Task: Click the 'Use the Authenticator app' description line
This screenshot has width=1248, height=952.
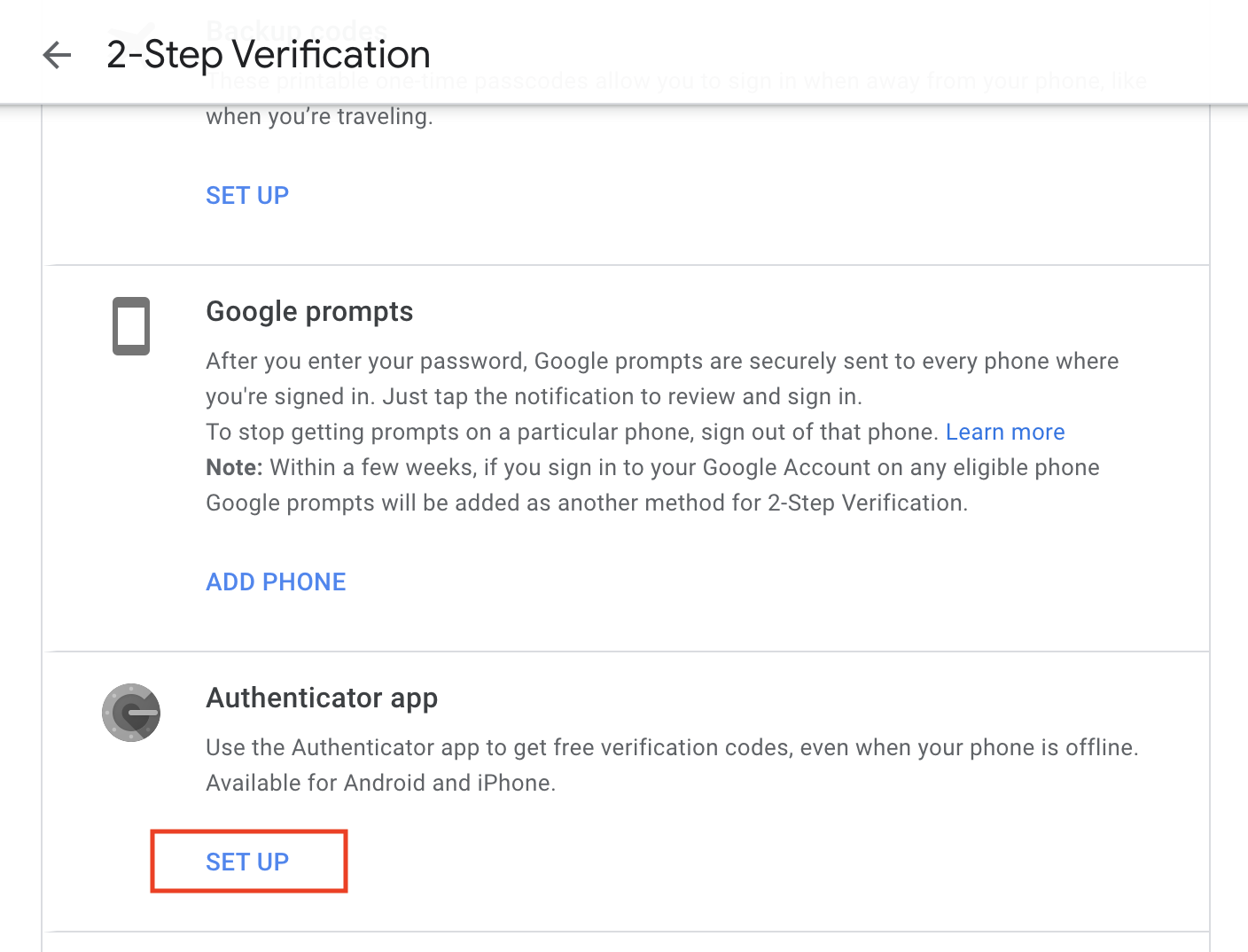Action: pos(672,747)
